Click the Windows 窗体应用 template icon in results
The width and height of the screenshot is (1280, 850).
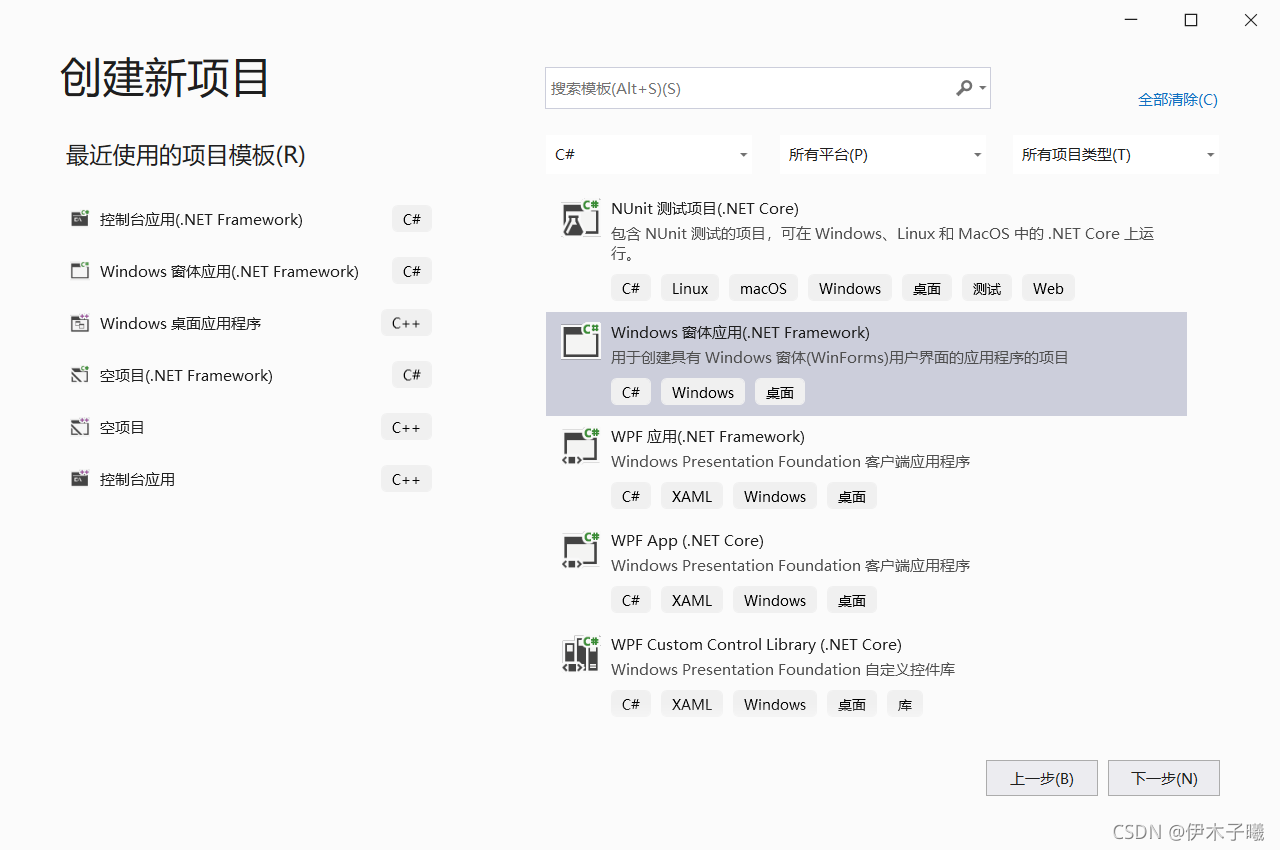581,341
